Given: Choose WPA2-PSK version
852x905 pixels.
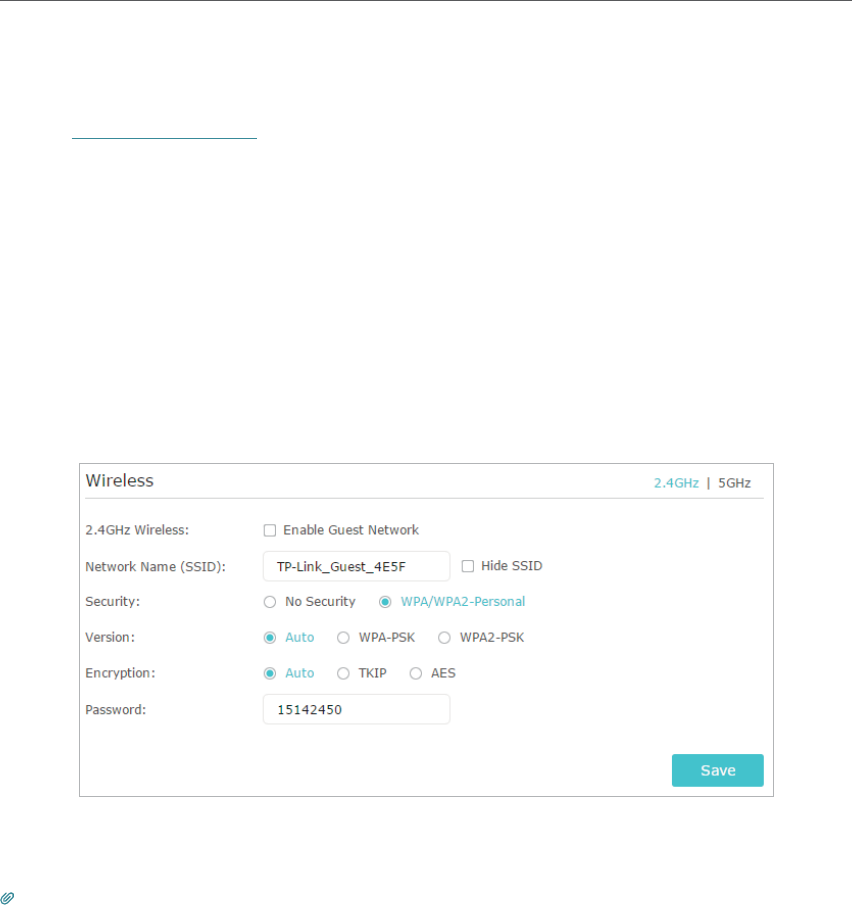Looking at the screenshot, I should point(444,638).
